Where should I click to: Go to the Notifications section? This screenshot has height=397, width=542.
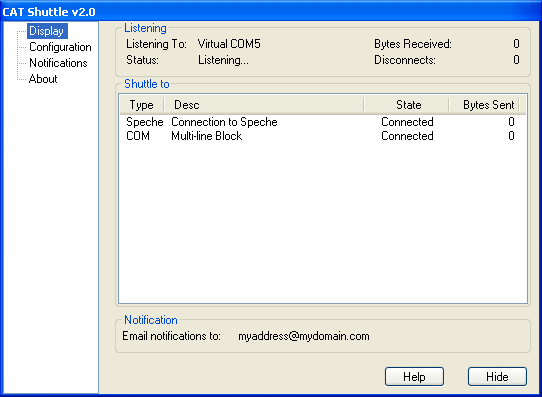tap(58, 63)
